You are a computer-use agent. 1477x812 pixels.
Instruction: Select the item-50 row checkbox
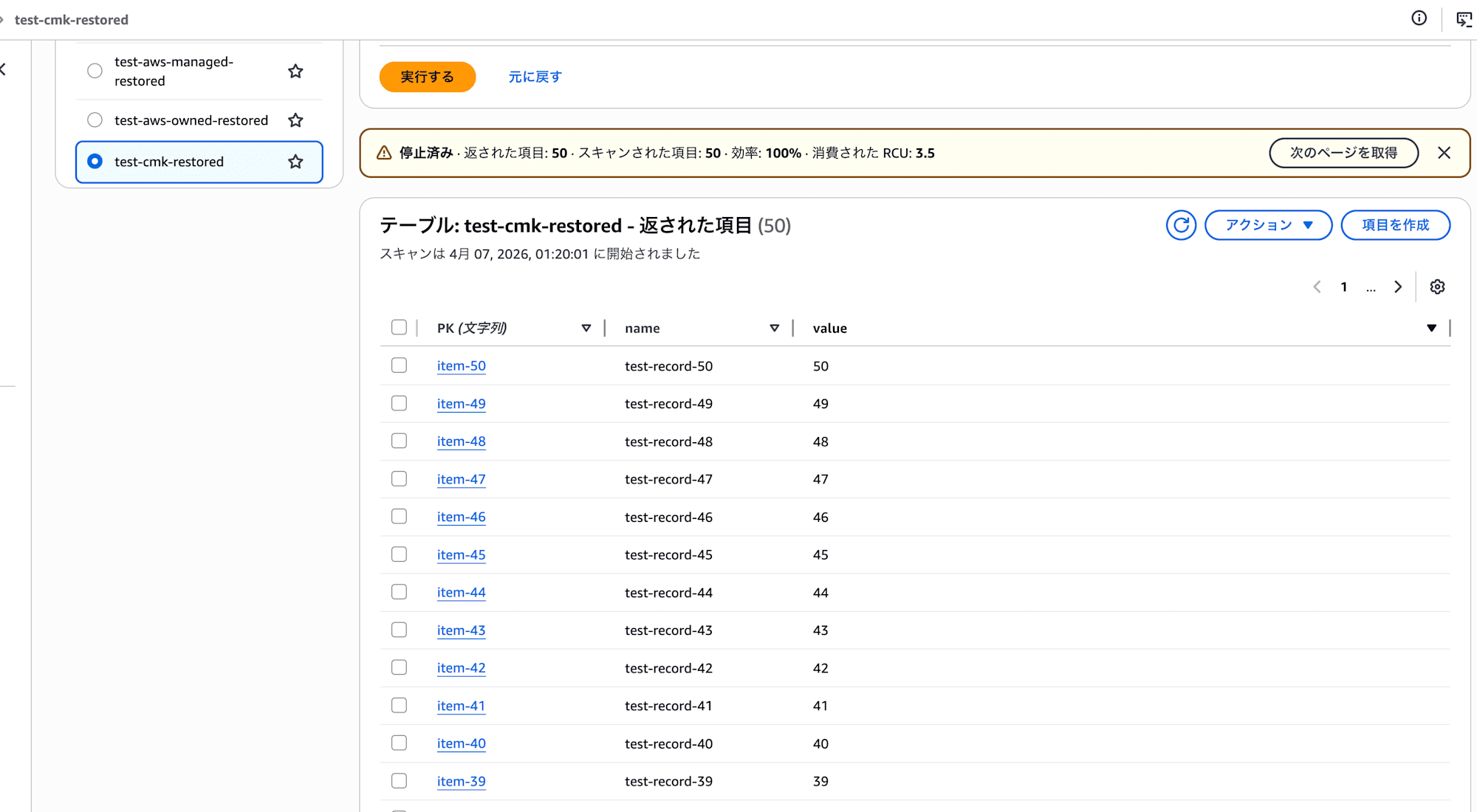point(399,365)
